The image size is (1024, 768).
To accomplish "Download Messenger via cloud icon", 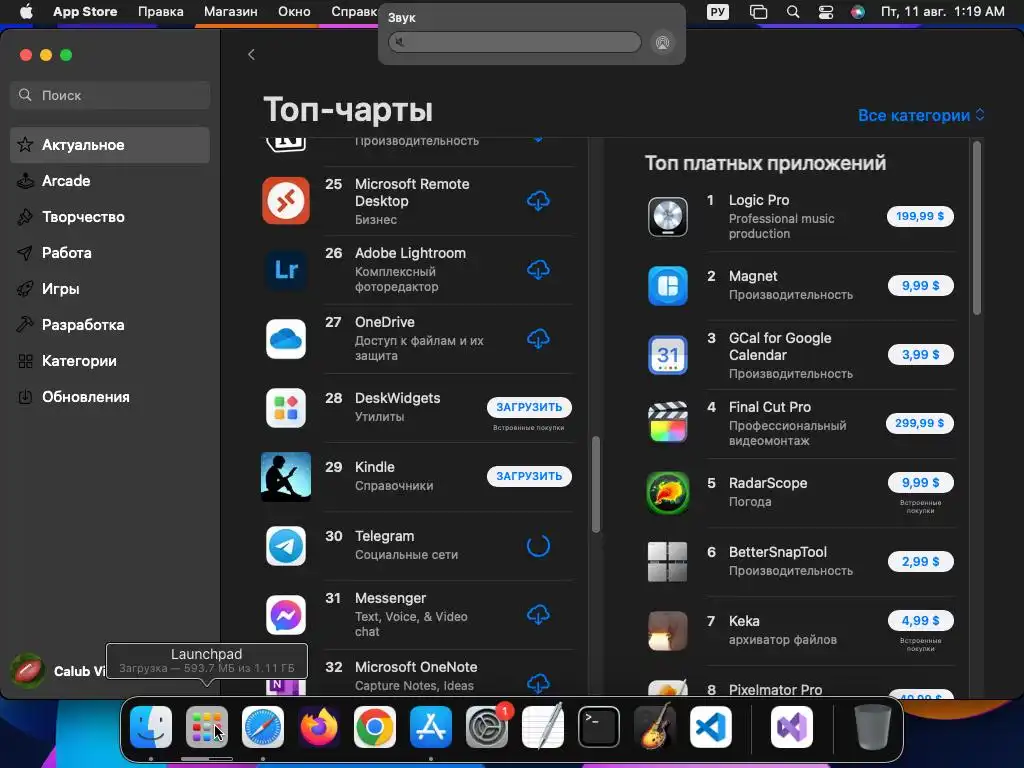I will point(538,615).
